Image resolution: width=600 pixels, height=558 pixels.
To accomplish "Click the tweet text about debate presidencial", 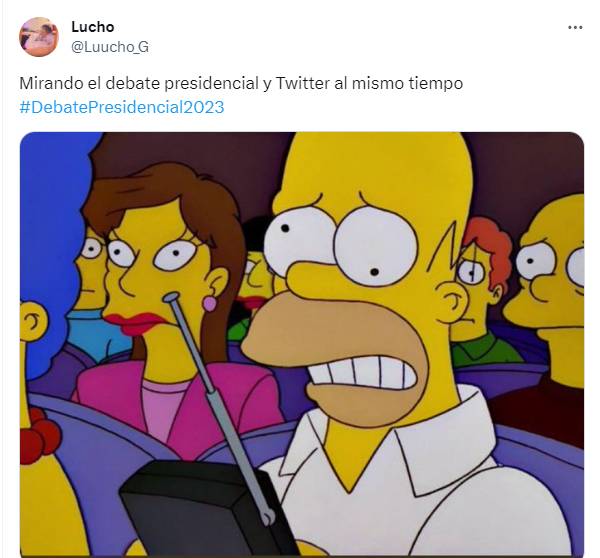I will (241, 83).
